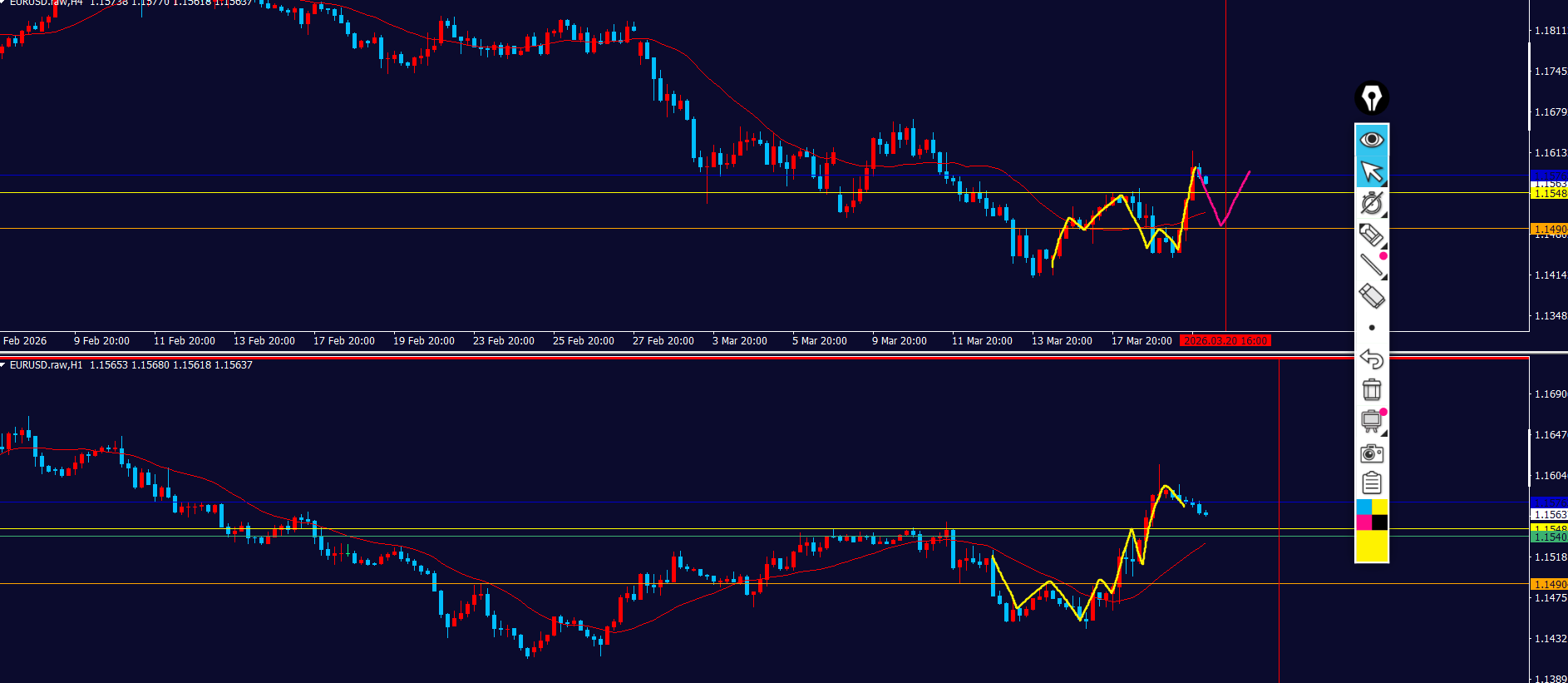The height and width of the screenshot is (683, 1568).
Task: Pick the cyan color swatch
Action: point(1363,507)
